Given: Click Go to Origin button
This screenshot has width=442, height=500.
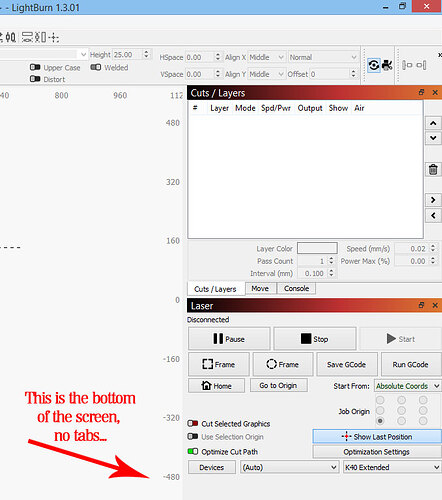Looking at the screenshot, I should (x=278, y=385).
